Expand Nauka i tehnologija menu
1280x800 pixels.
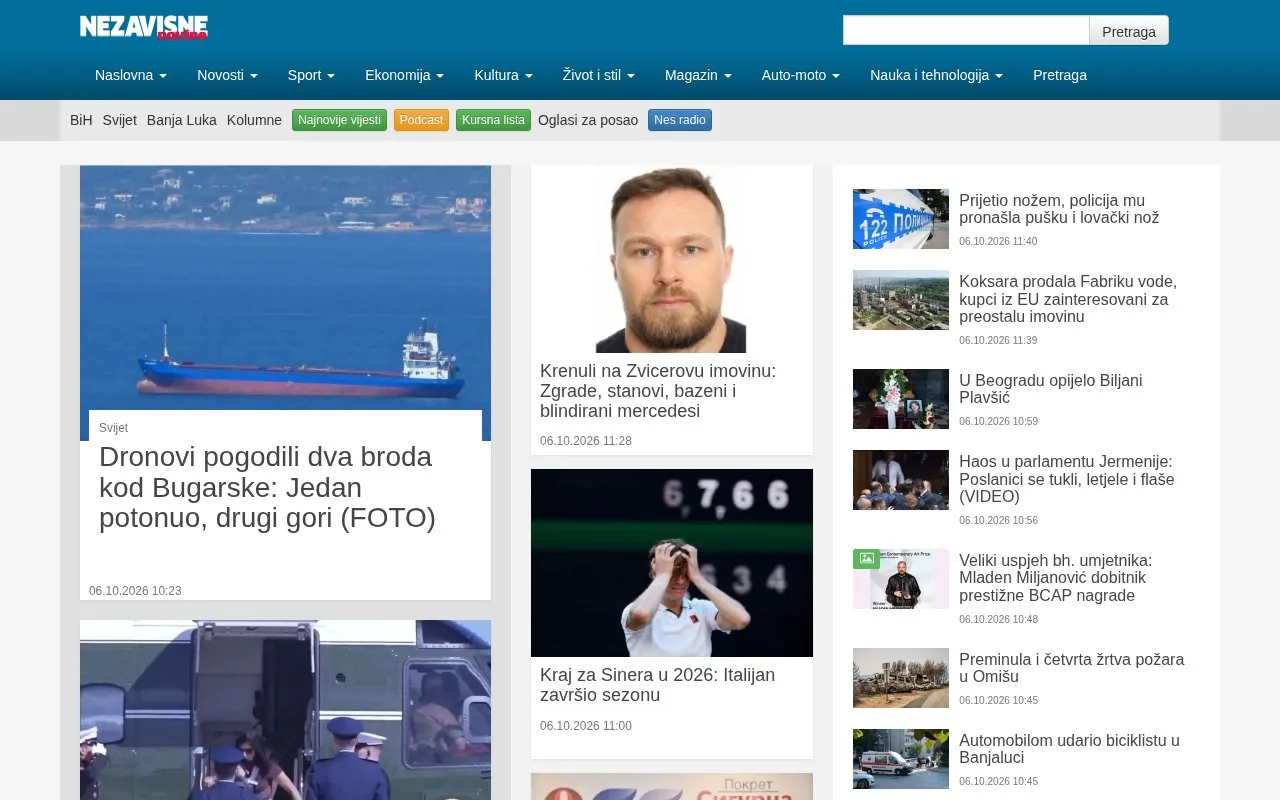(936, 75)
